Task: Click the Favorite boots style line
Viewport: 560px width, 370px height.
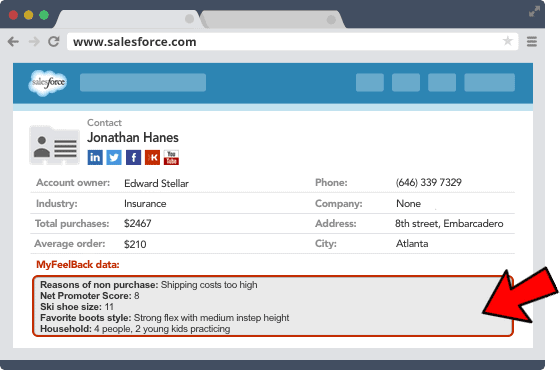Action: [x=165, y=318]
